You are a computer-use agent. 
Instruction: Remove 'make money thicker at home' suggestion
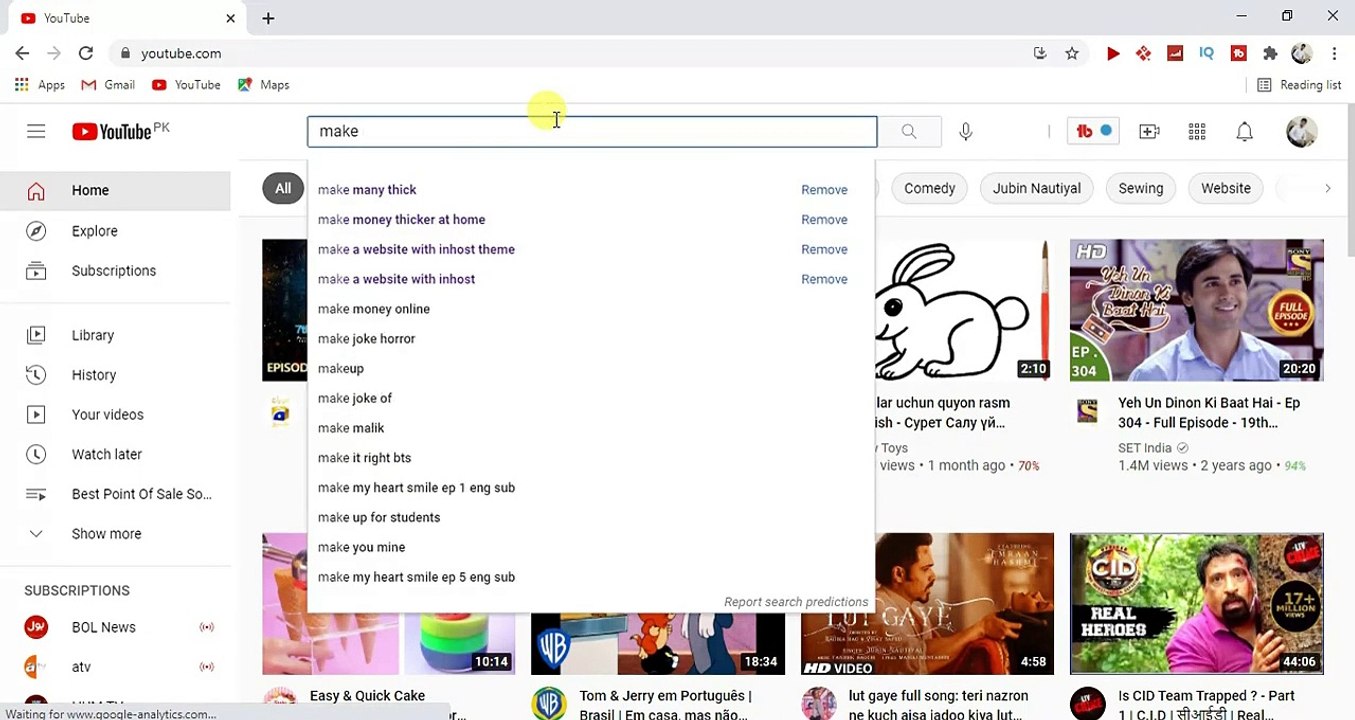(824, 220)
